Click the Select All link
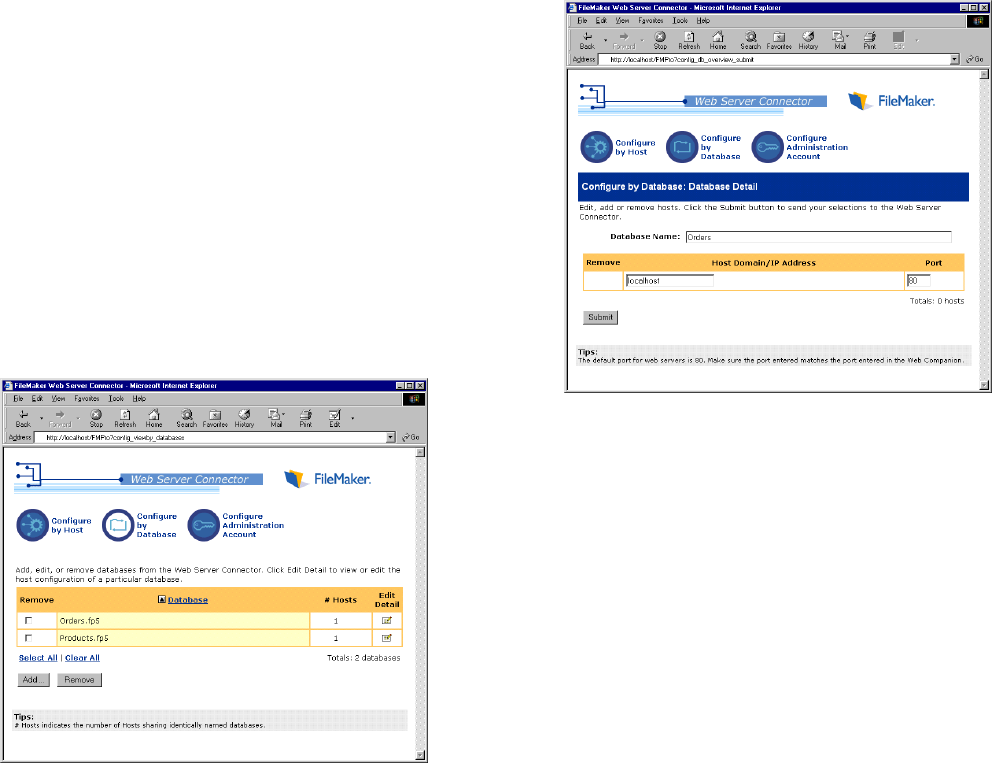The width and height of the screenshot is (992, 763). (x=38, y=658)
